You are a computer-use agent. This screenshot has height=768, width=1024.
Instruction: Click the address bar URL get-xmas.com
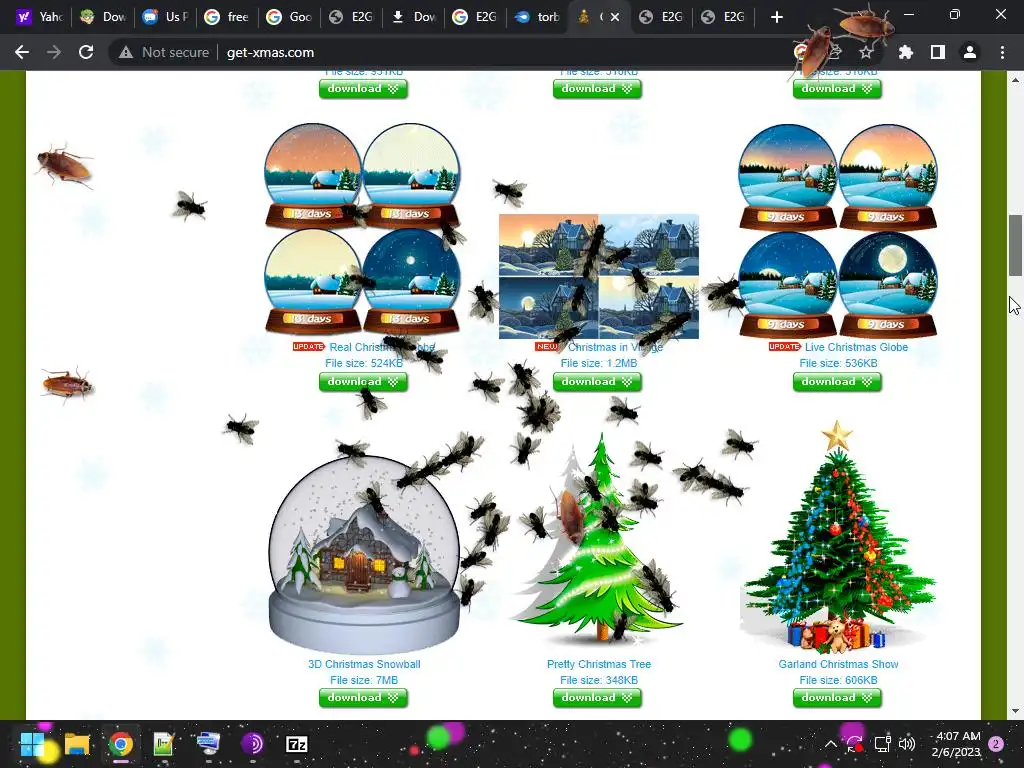click(x=270, y=52)
